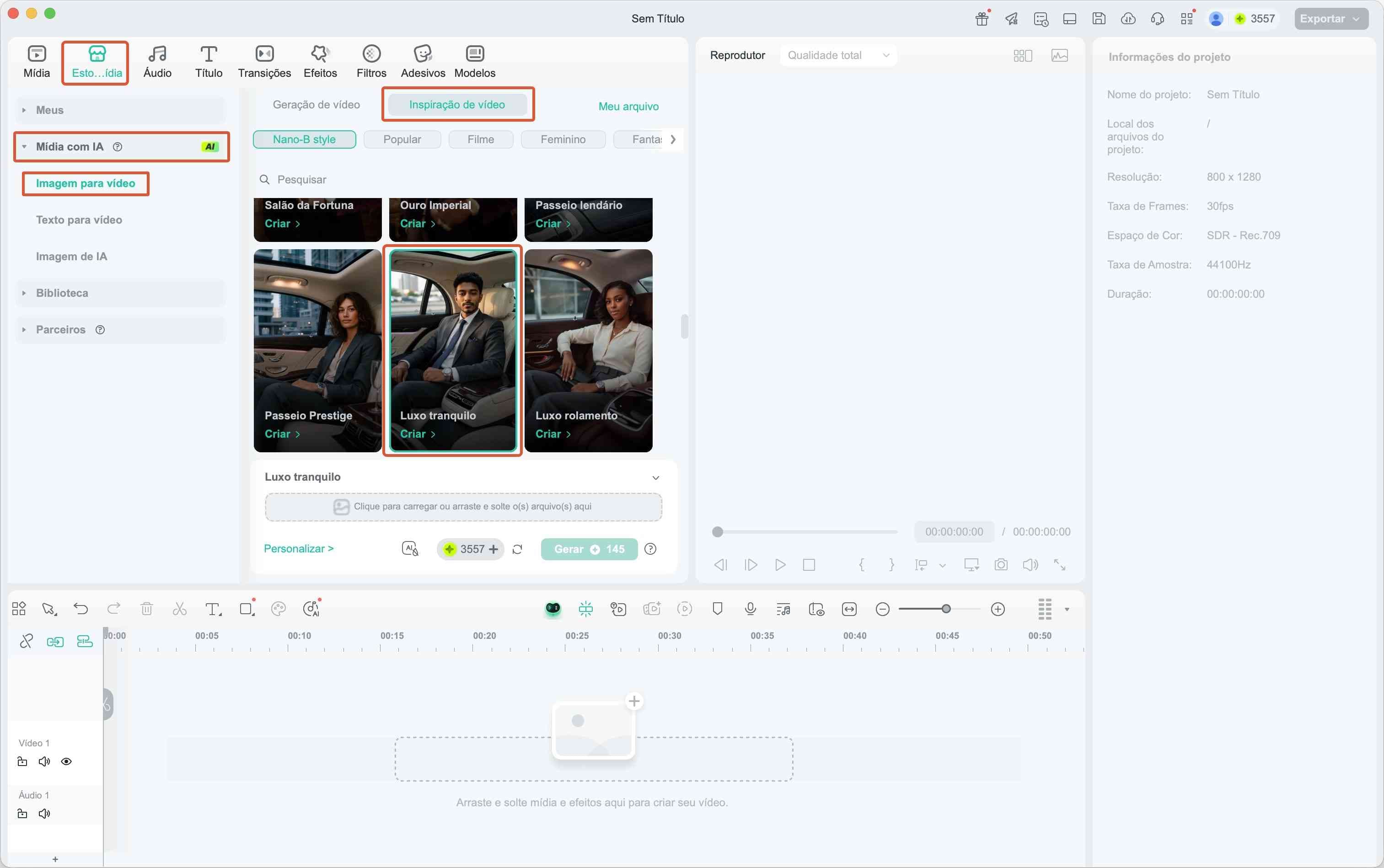
Task: Open support via the headset icon
Action: tap(1157, 18)
